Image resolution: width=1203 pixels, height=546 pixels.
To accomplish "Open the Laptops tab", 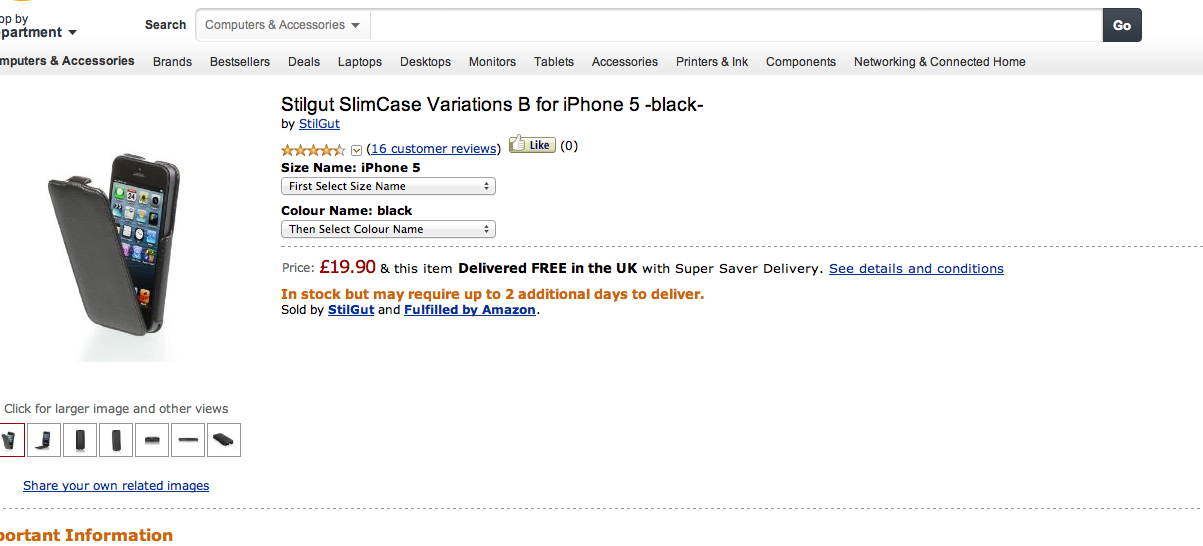I will (360, 62).
